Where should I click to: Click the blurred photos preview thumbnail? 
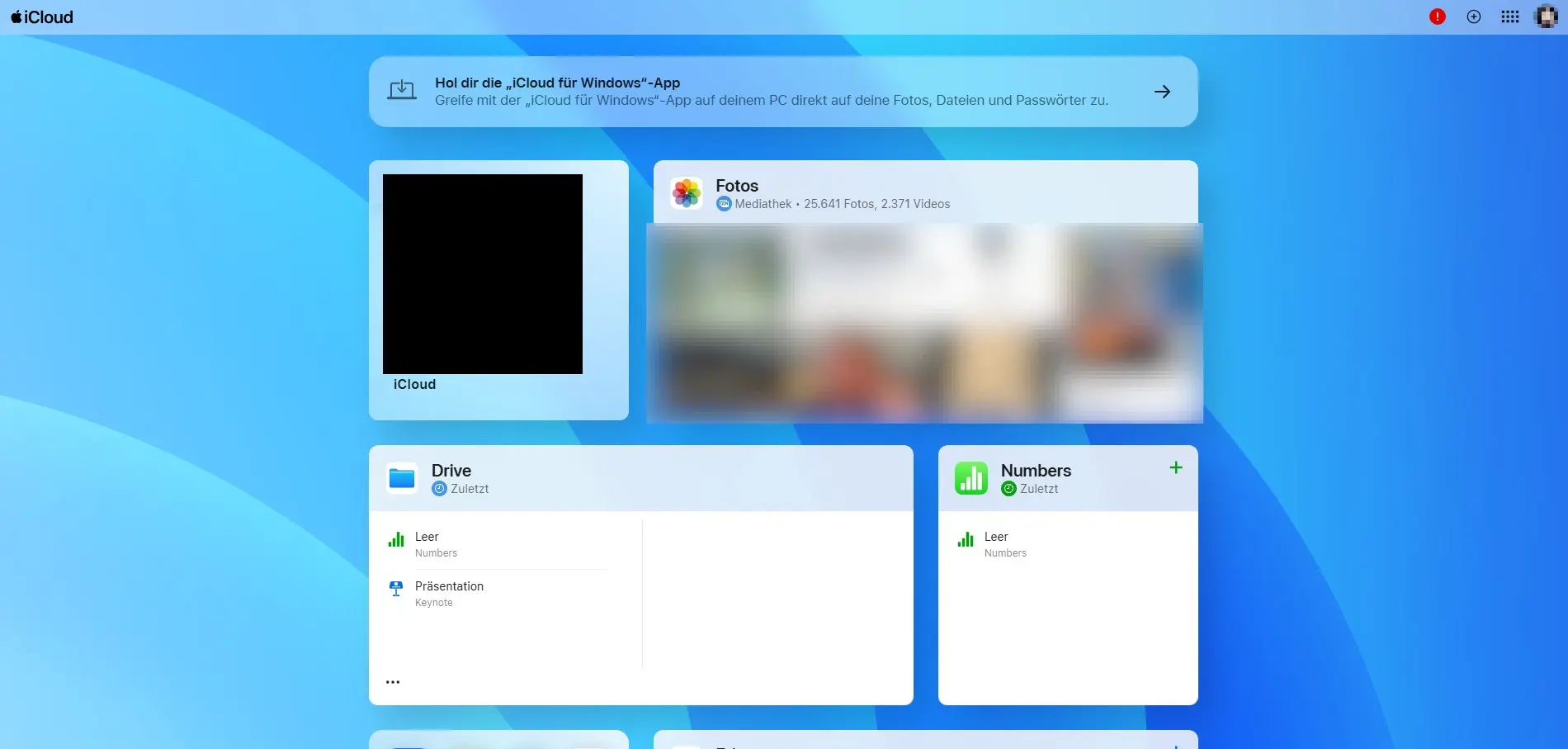click(924, 322)
